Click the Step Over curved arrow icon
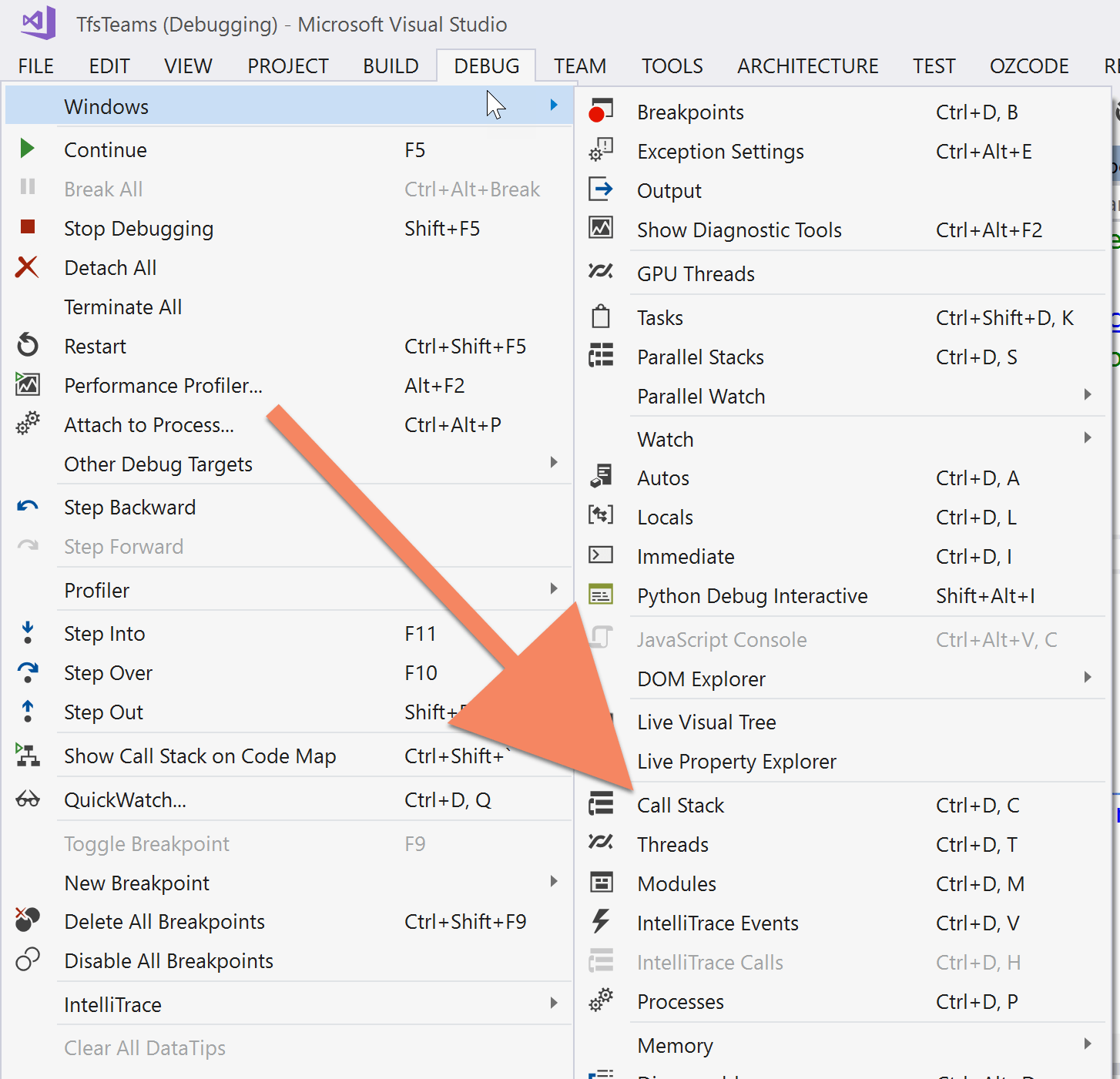The height and width of the screenshot is (1079, 1120). click(x=28, y=672)
